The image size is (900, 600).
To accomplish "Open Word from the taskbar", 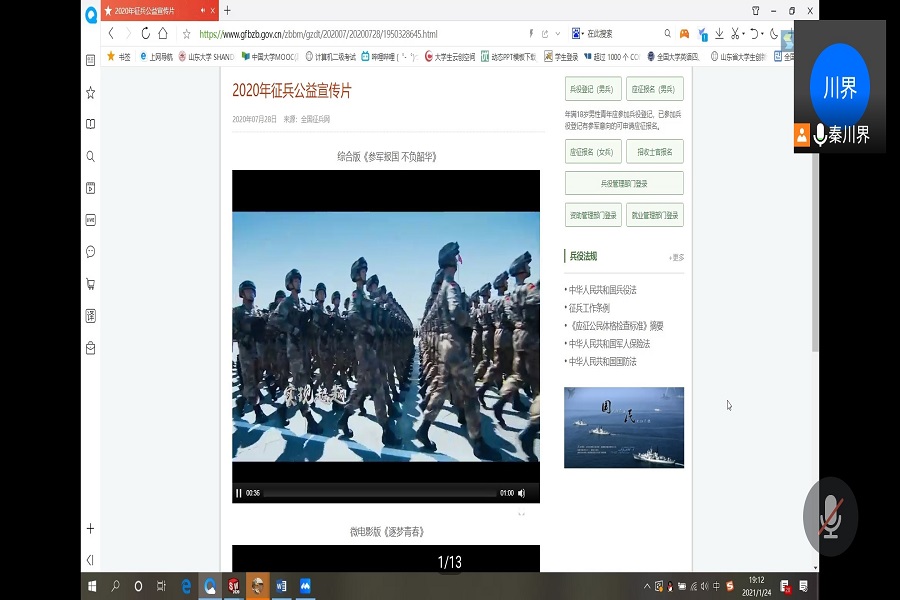I will (281, 586).
